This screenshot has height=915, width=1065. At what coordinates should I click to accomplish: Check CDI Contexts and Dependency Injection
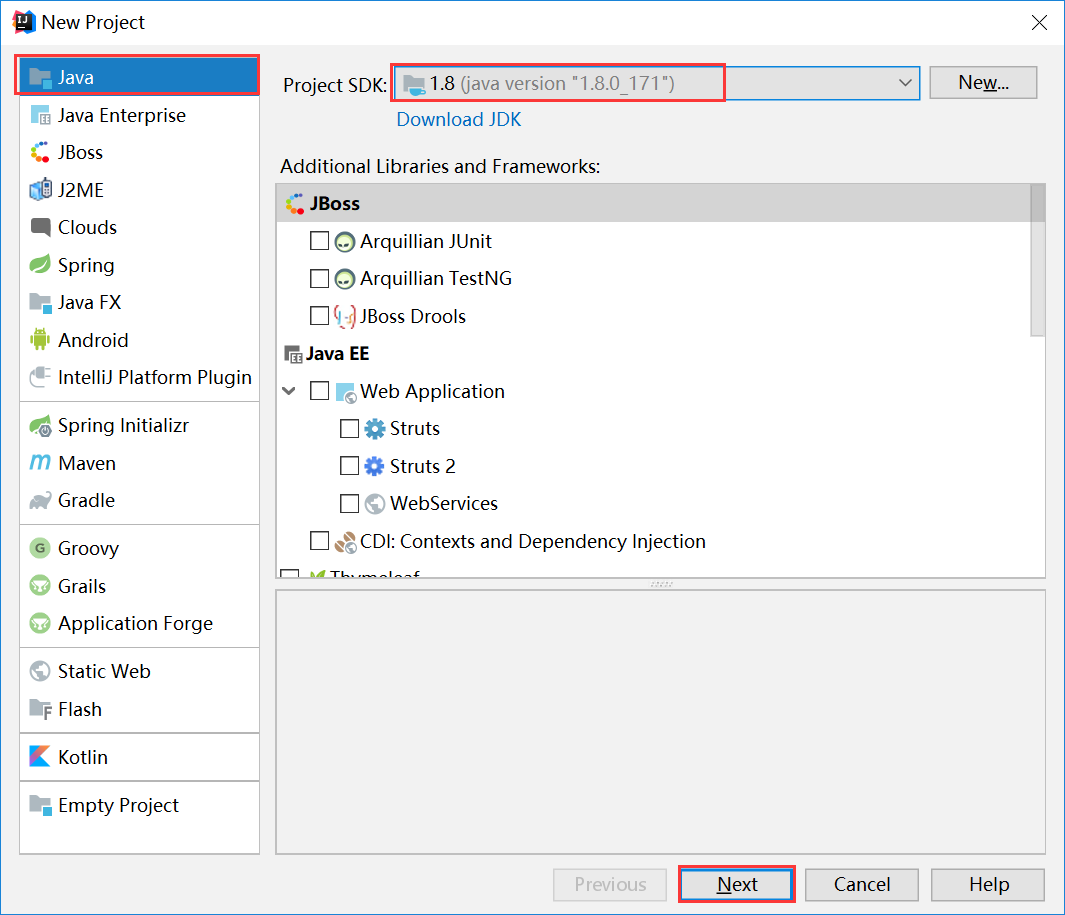pos(319,541)
